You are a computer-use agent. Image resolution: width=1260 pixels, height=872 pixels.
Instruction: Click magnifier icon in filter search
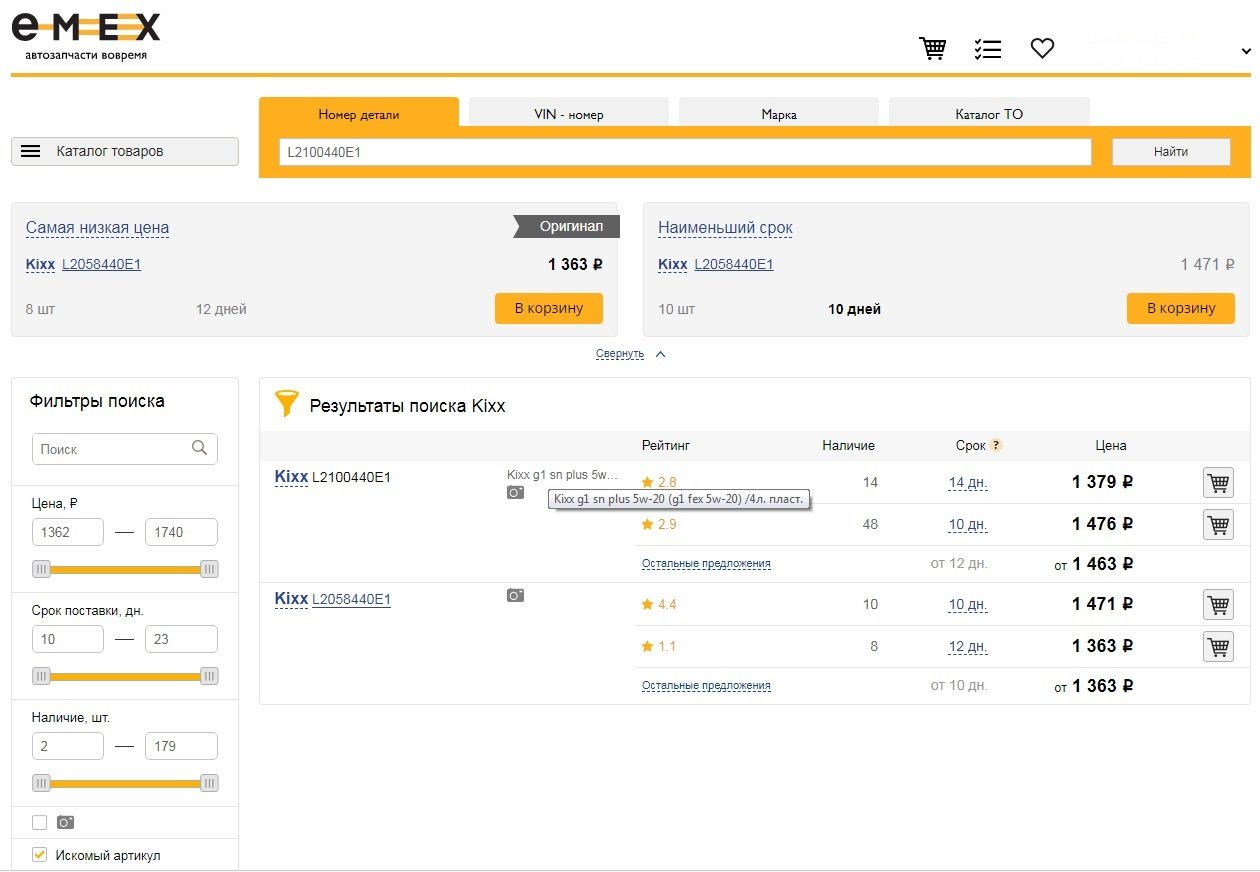coord(200,448)
